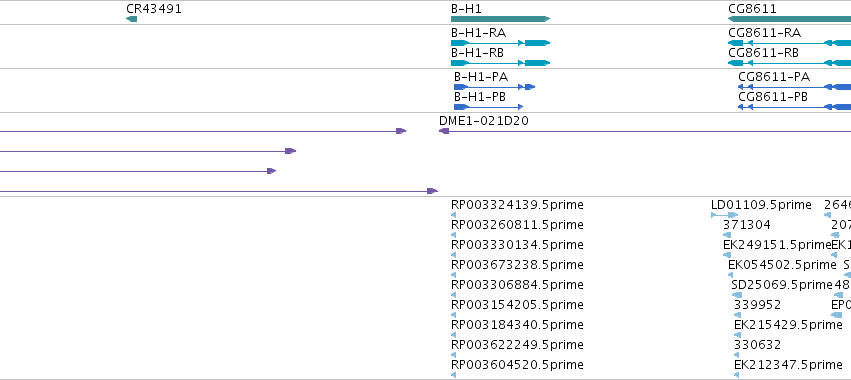Select the 371304 feature label
The height and width of the screenshot is (380, 851).
coord(746,225)
